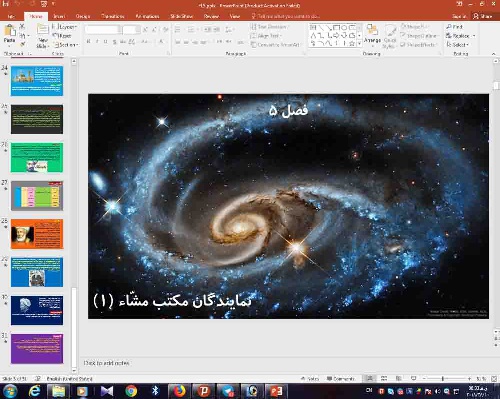The image size is (500, 399).
Task: Open Firefox from the taskbar
Action: 179,391
